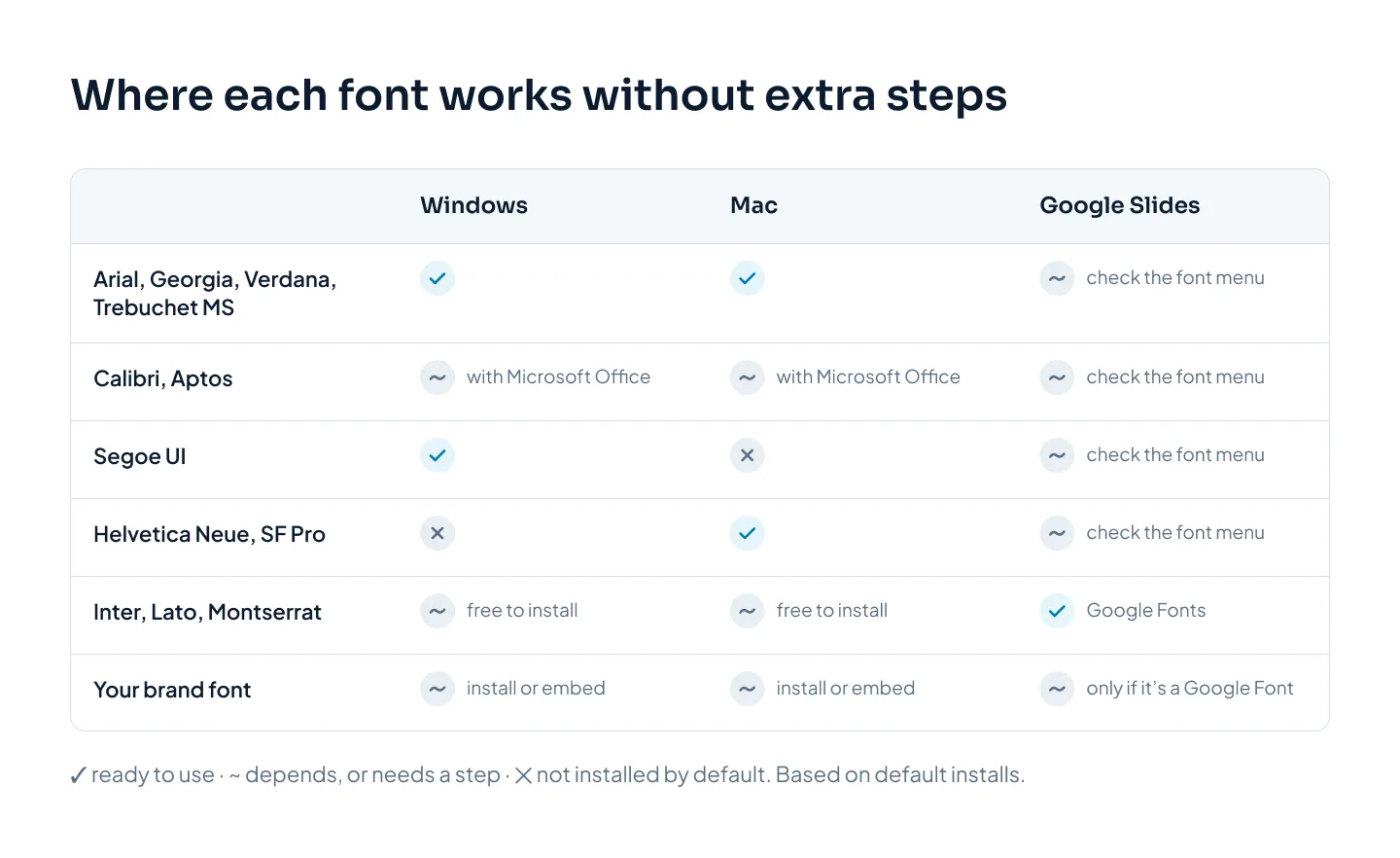
Task: Click the Windows tilde icon in Calibri, Aptos row
Action: (x=437, y=377)
